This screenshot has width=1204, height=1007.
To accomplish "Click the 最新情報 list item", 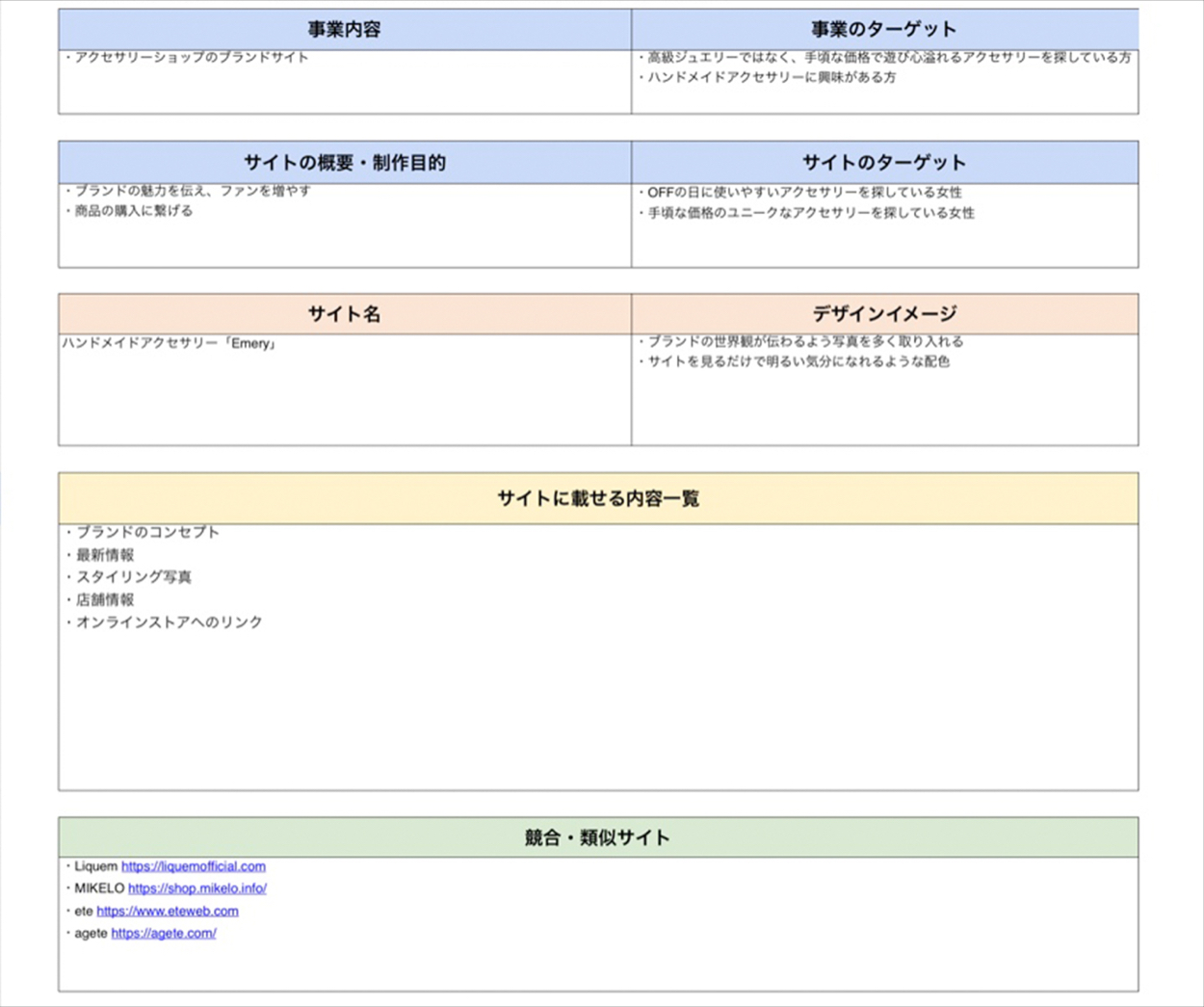I will [x=105, y=555].
